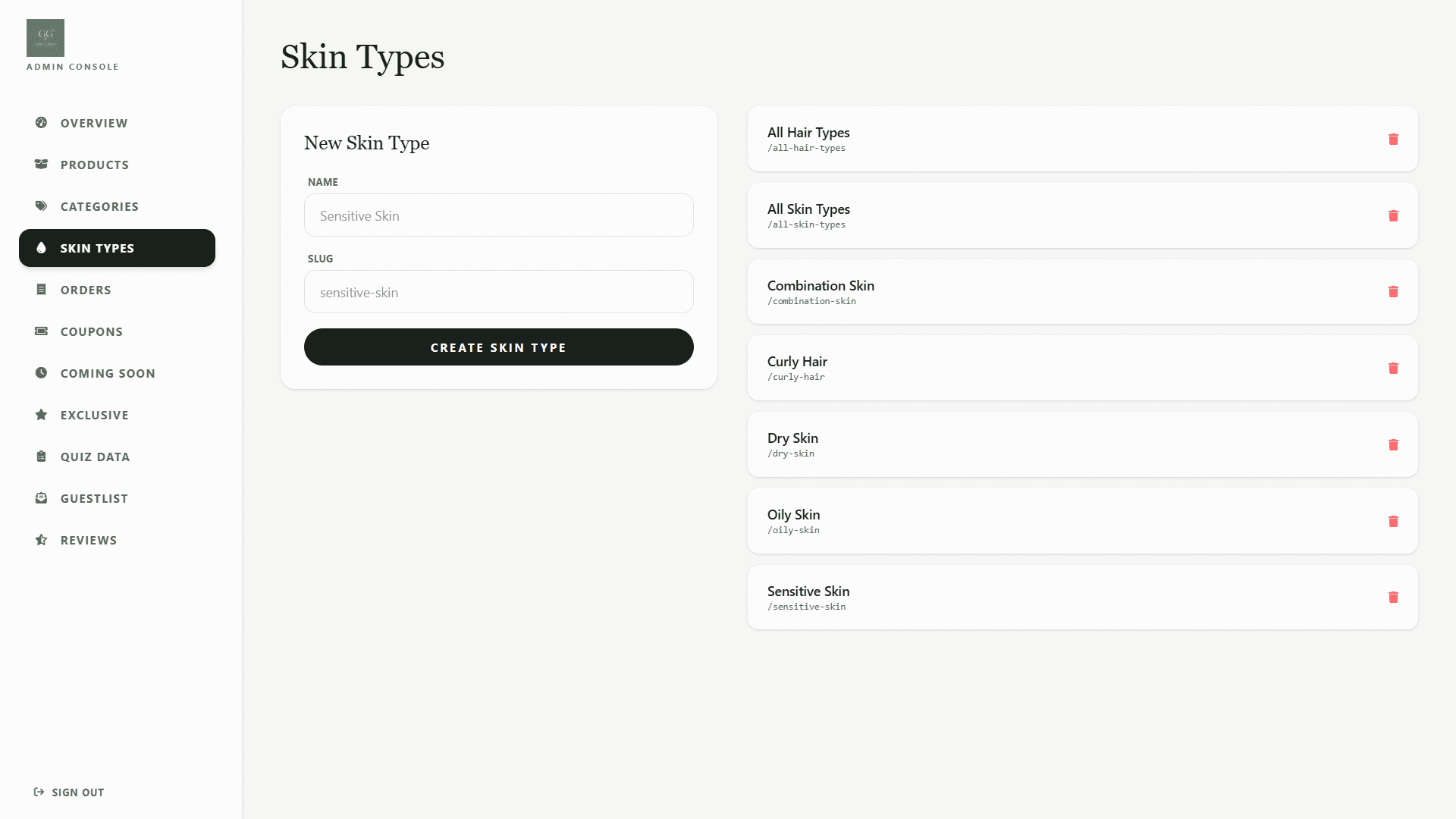The width and height of the screenshot is (1456, 819).
Task: Select the Skin Types menu item
Action: 117,248
